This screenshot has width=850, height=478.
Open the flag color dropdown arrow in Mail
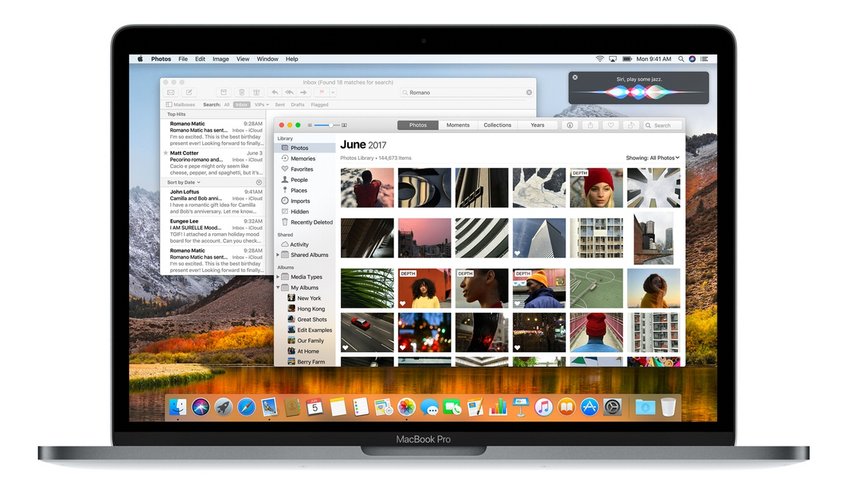click(332, 93)
